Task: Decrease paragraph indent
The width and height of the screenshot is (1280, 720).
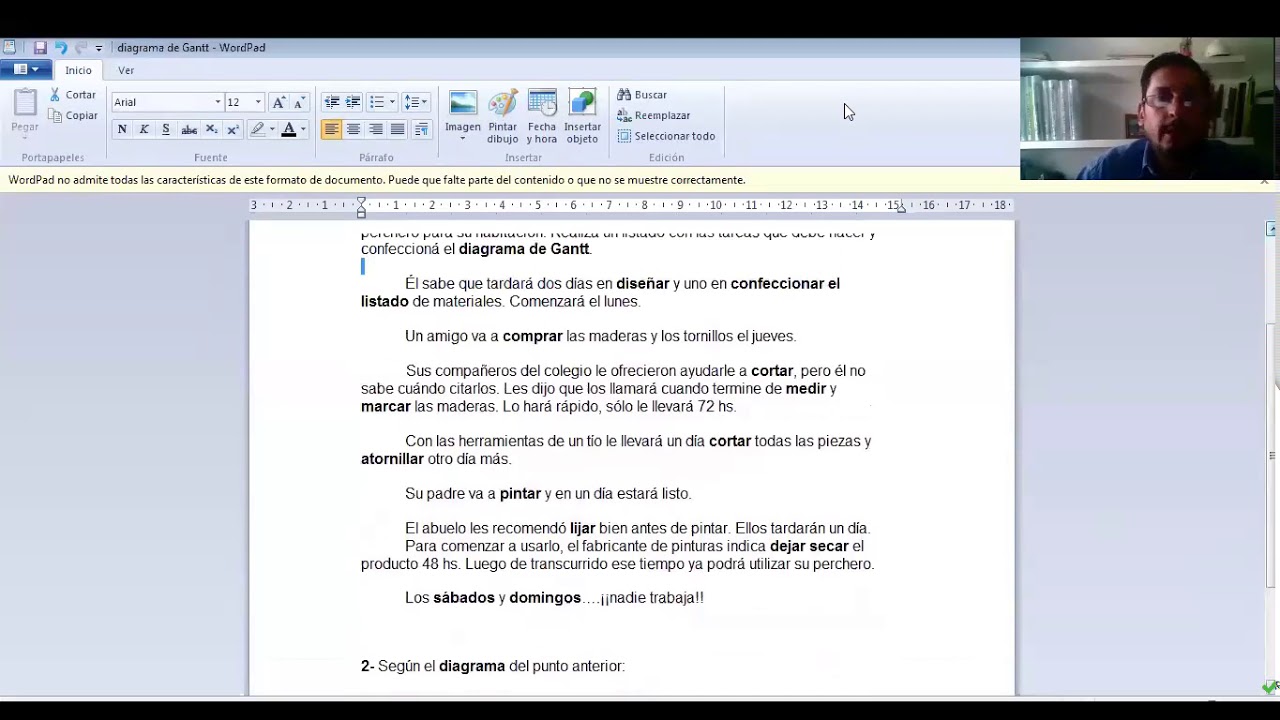Action: (332, 102)
